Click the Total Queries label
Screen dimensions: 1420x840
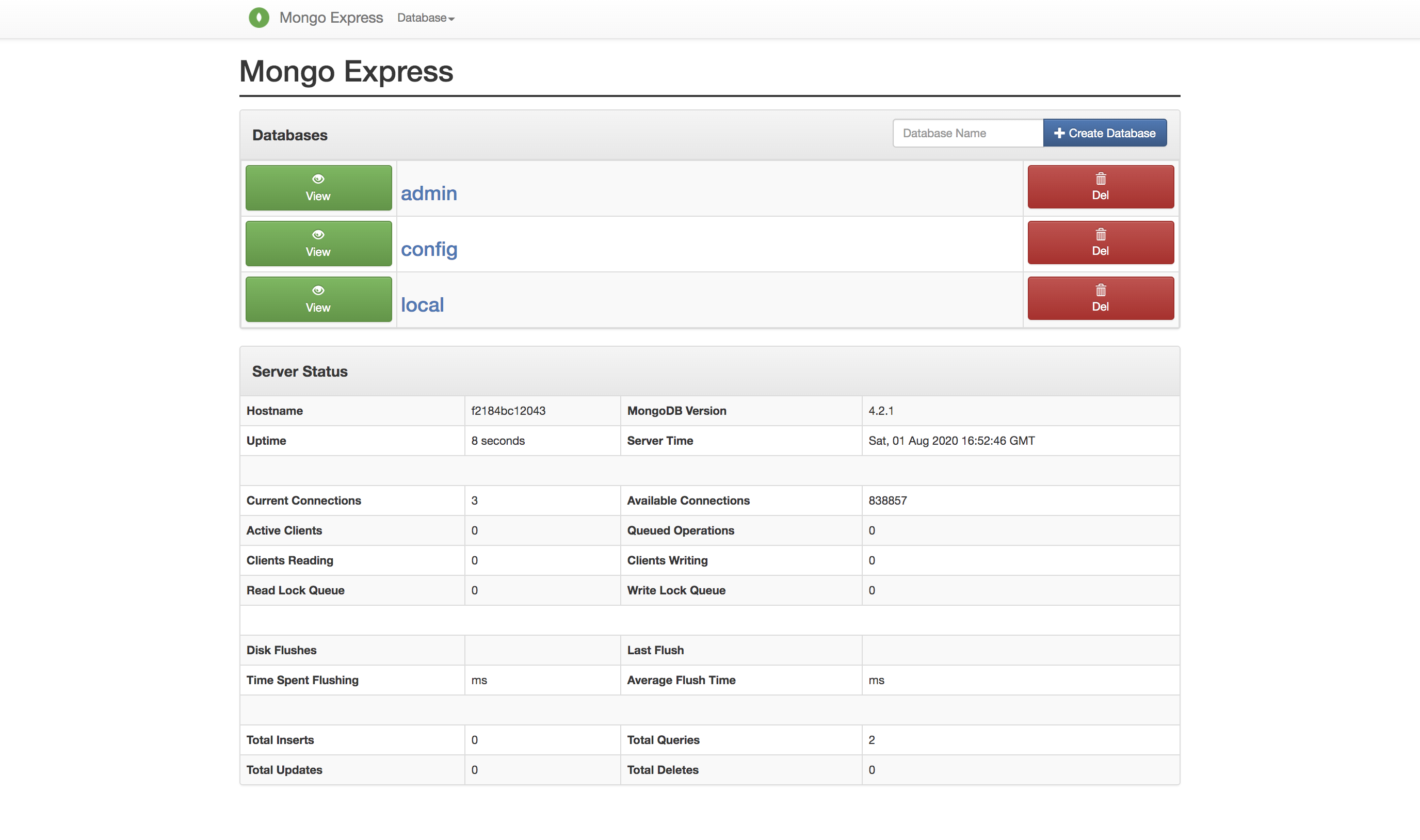663,740
